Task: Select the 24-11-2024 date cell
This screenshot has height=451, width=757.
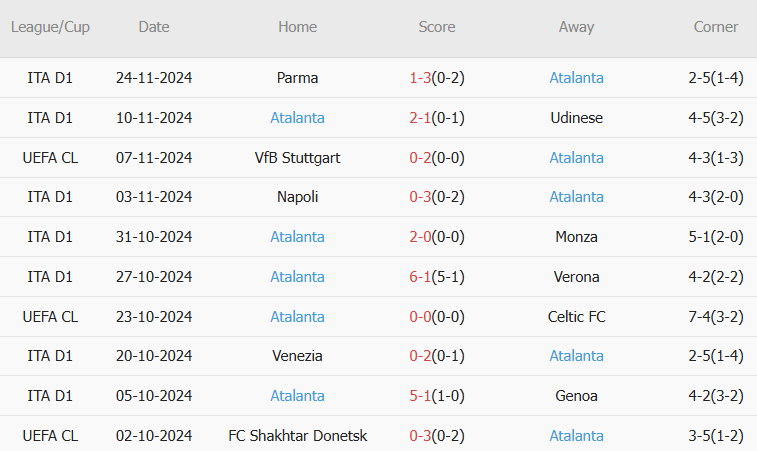Action: [x=154, y=78]
